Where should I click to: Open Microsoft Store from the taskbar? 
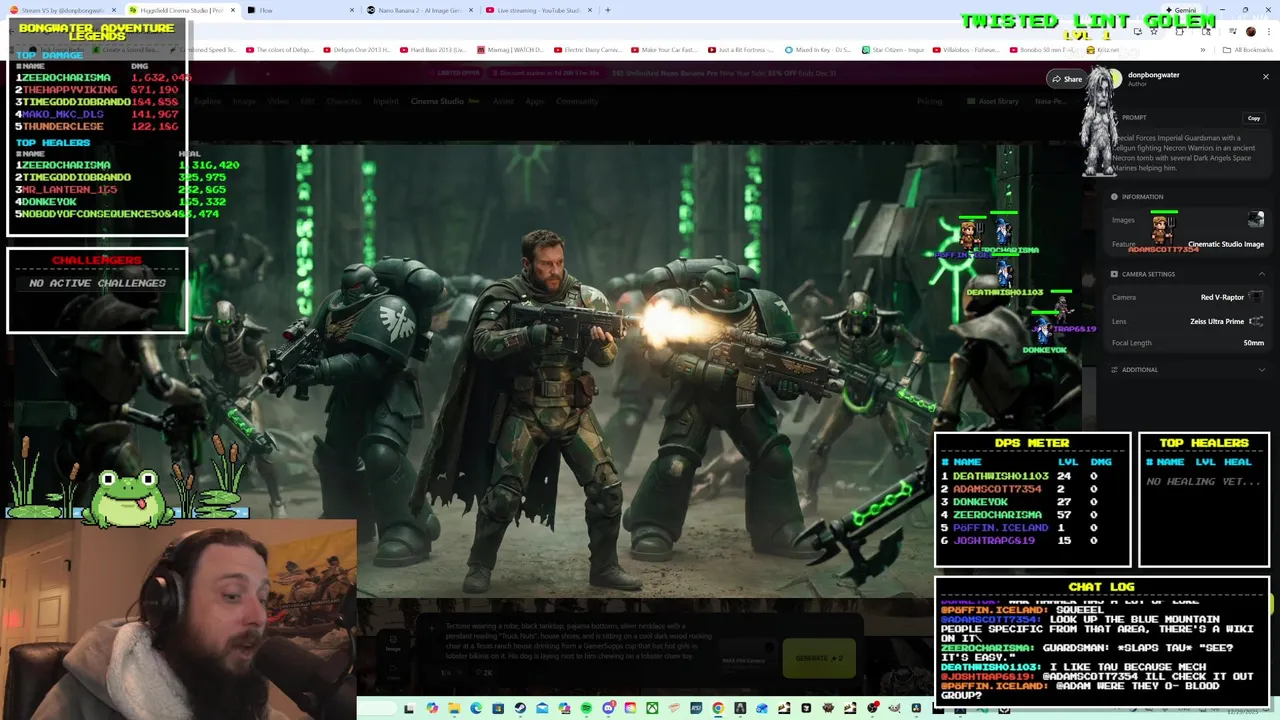pyautogui.click(x=498, y=709)
